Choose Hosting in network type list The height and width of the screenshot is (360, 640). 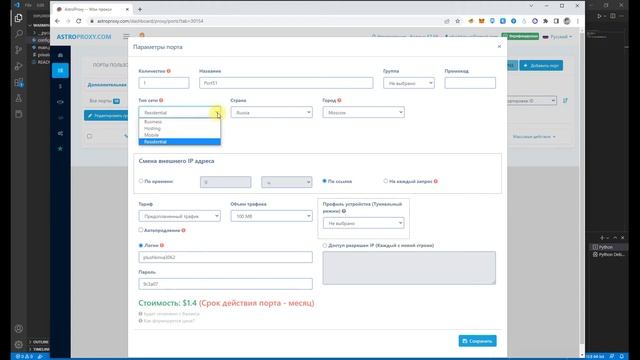(180, 128)
